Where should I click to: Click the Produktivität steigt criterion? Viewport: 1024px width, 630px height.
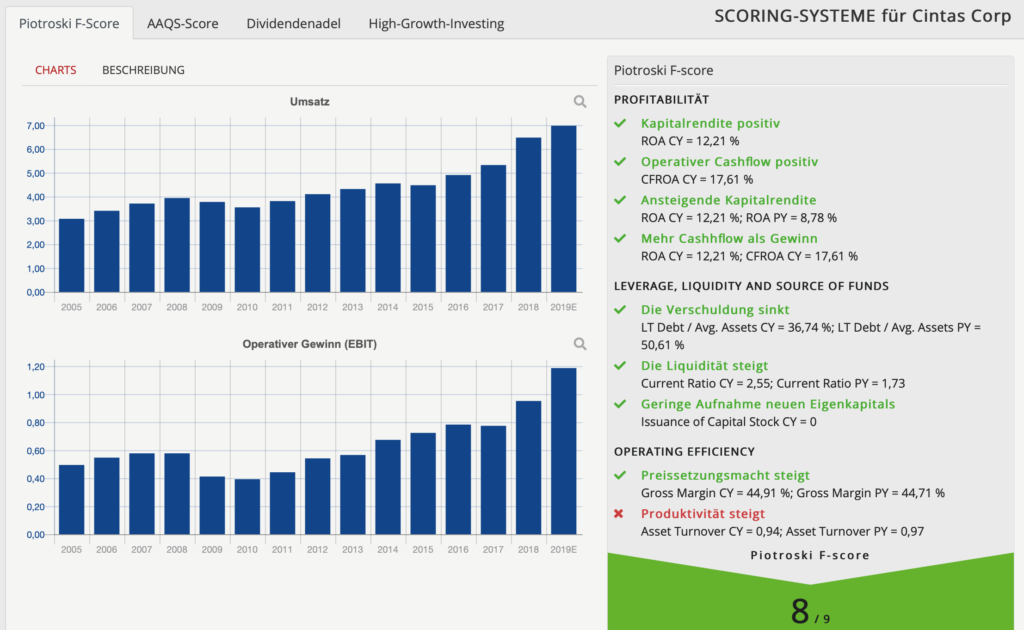click(703, 514)
